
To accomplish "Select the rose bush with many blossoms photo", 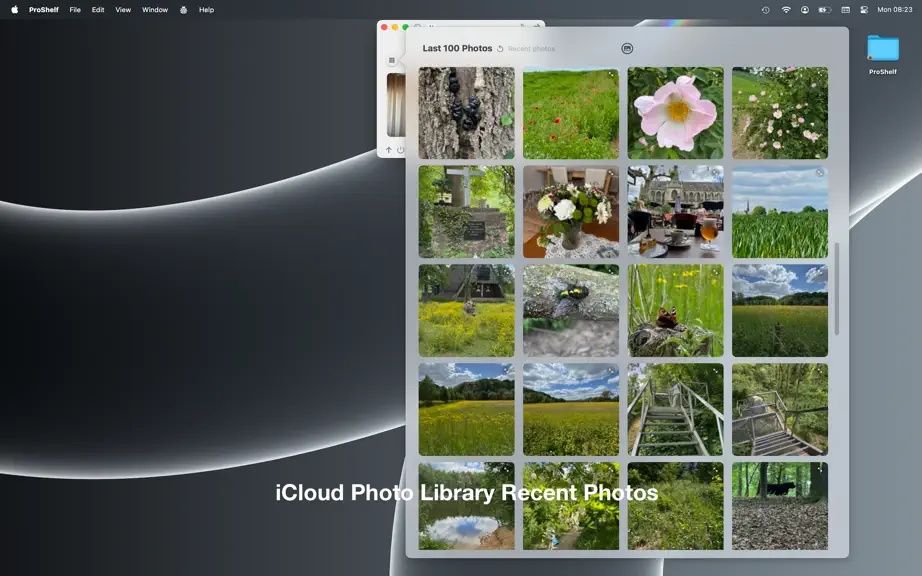I will tap(780, 113).
